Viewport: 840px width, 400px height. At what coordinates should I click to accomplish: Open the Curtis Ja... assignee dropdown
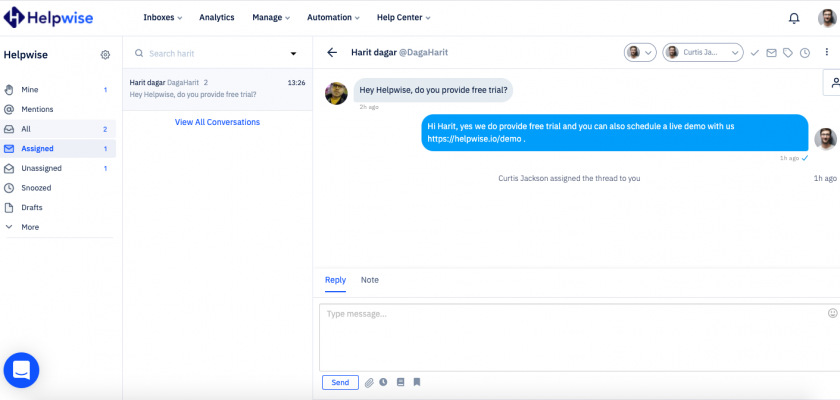point(703,52)
